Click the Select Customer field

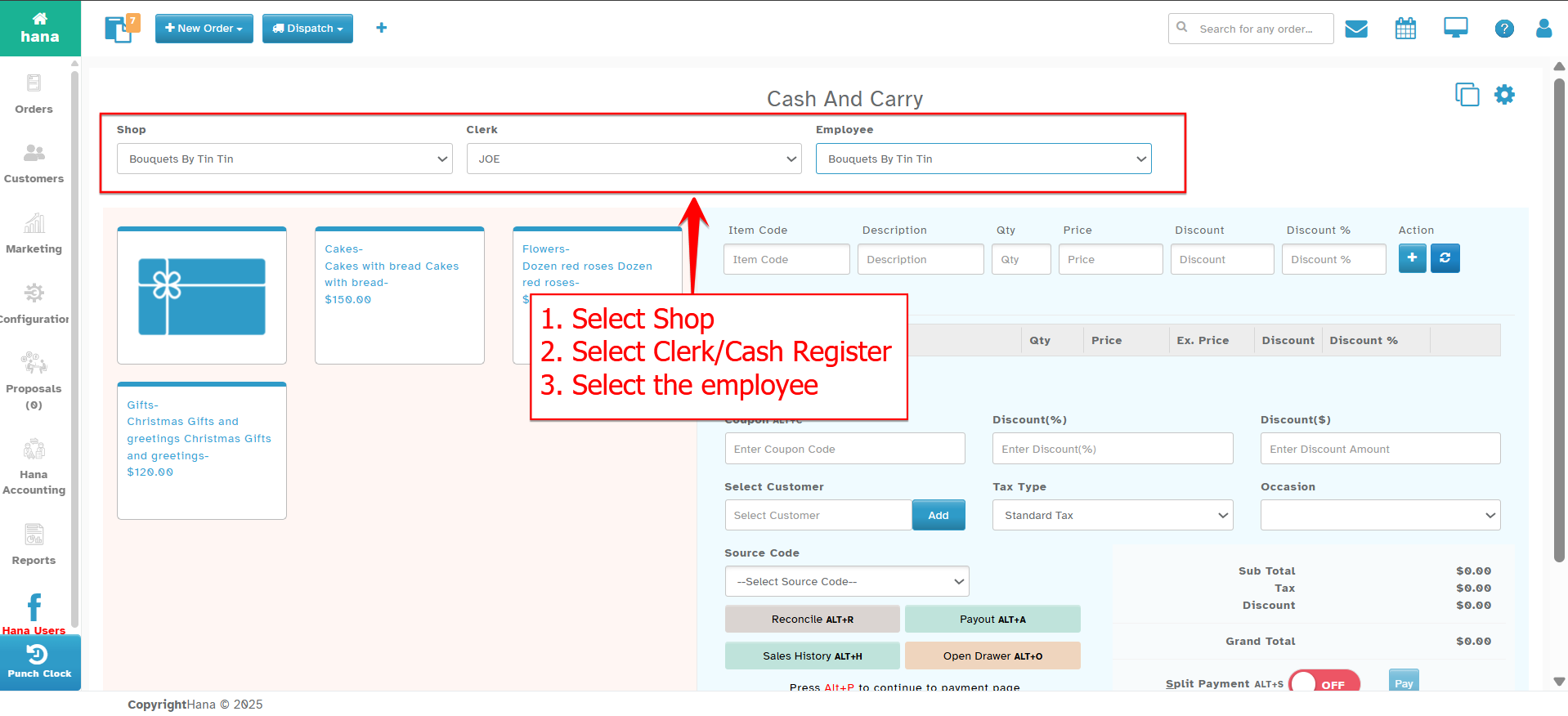coord(818,515)
